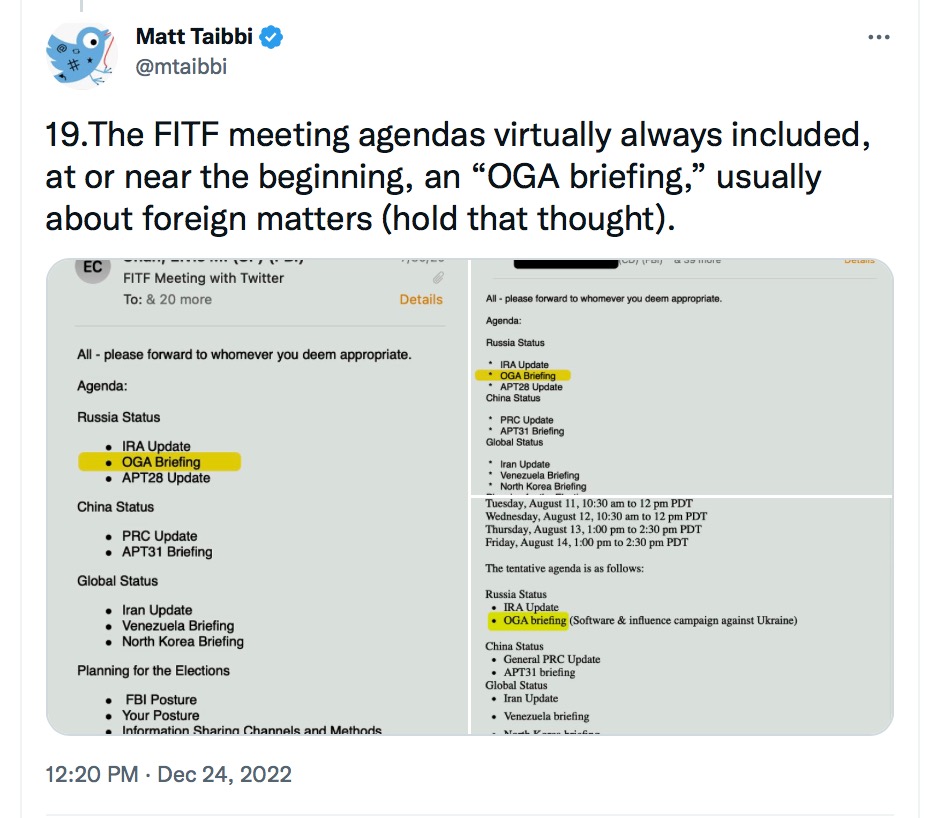928x818 pixels.
Task: Click the black redacted sender bar
Action: pos(566,263)
